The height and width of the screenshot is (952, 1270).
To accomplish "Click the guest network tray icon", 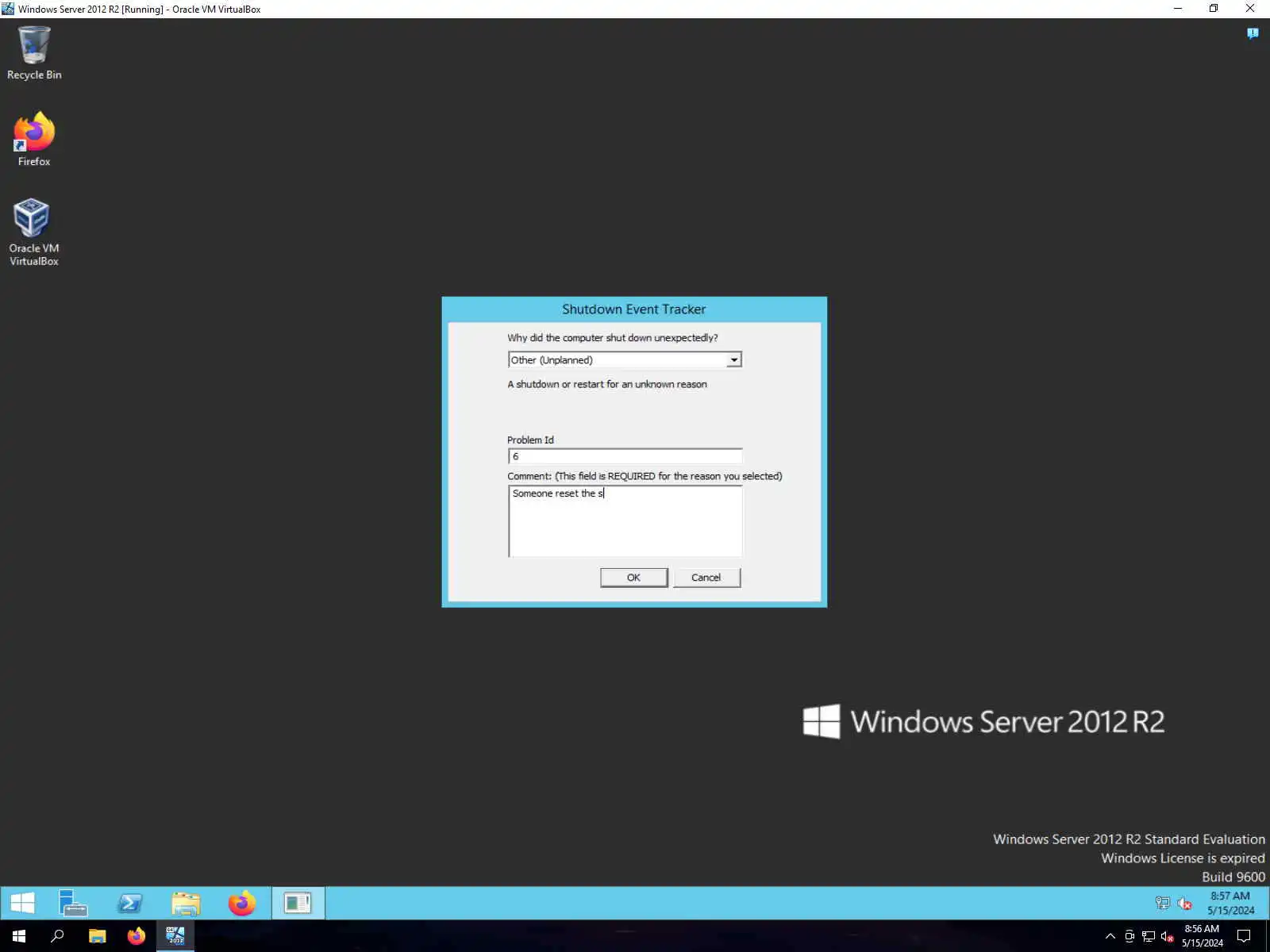I will [1162, 903].
